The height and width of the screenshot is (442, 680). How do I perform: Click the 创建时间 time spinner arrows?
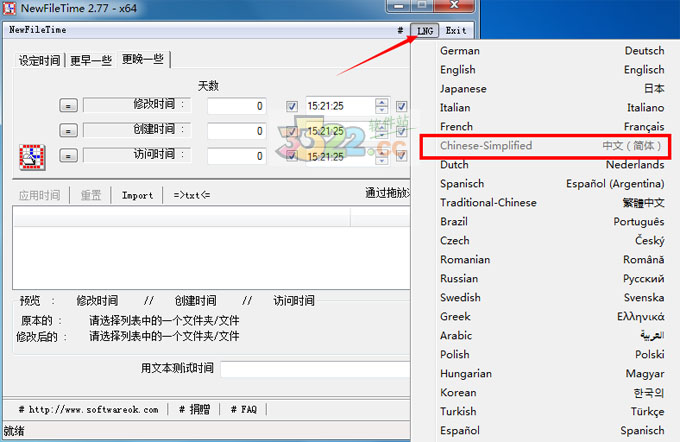(382, 131)
